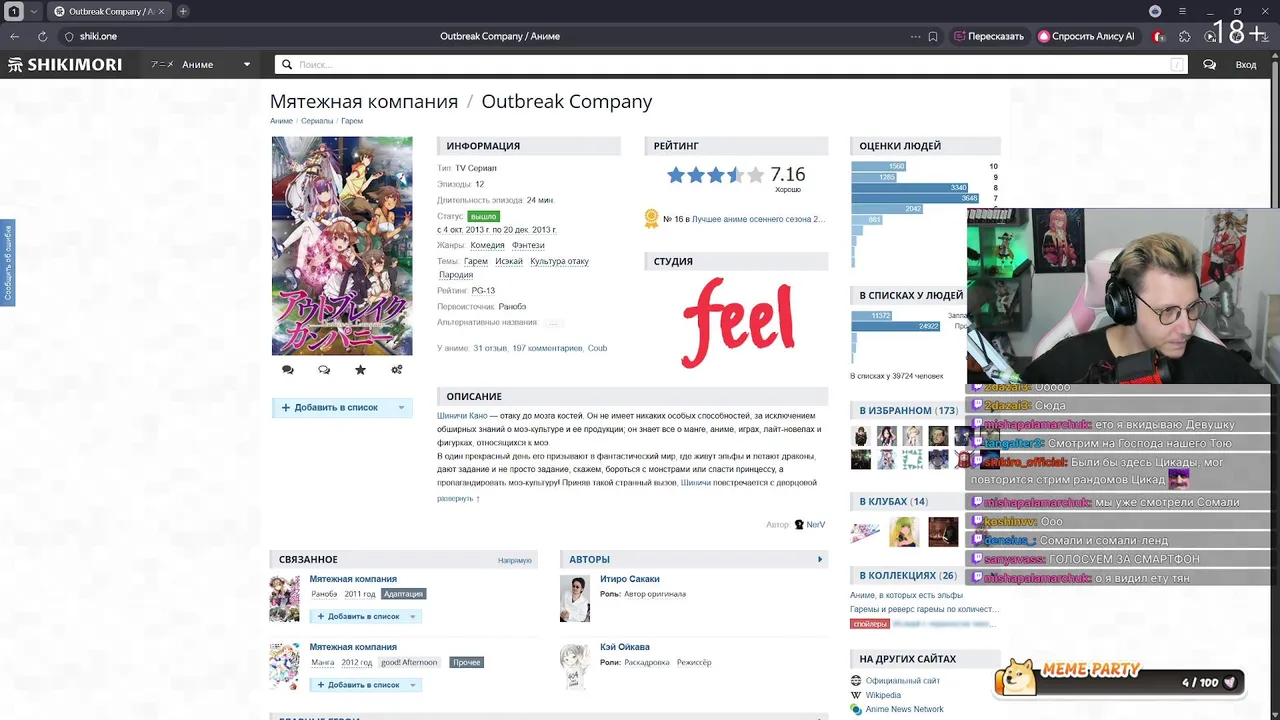Click the Кэй Ойкава portrait thumbnail

click(575, 667)
